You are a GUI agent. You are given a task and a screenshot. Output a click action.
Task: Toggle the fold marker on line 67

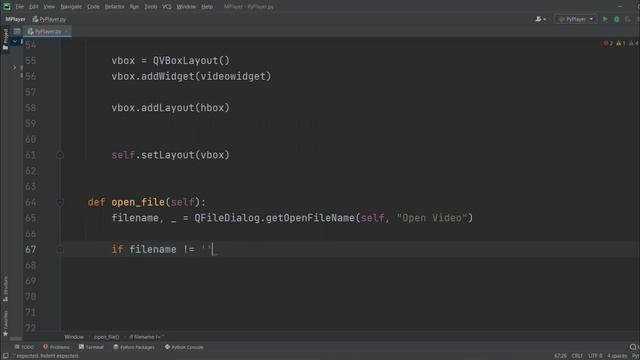(60, 249)
